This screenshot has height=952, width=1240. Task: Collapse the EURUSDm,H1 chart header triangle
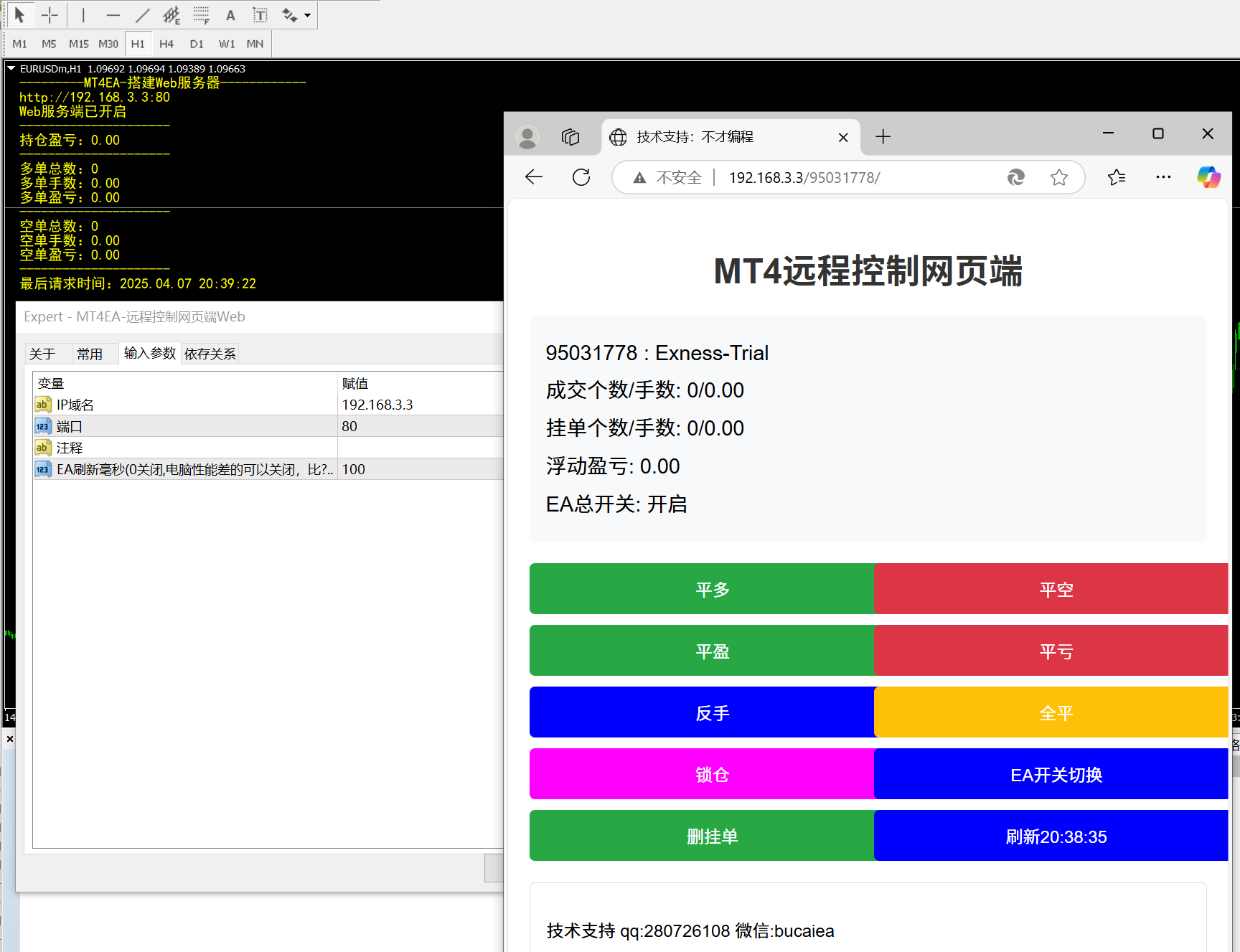[x=11, y=68]
